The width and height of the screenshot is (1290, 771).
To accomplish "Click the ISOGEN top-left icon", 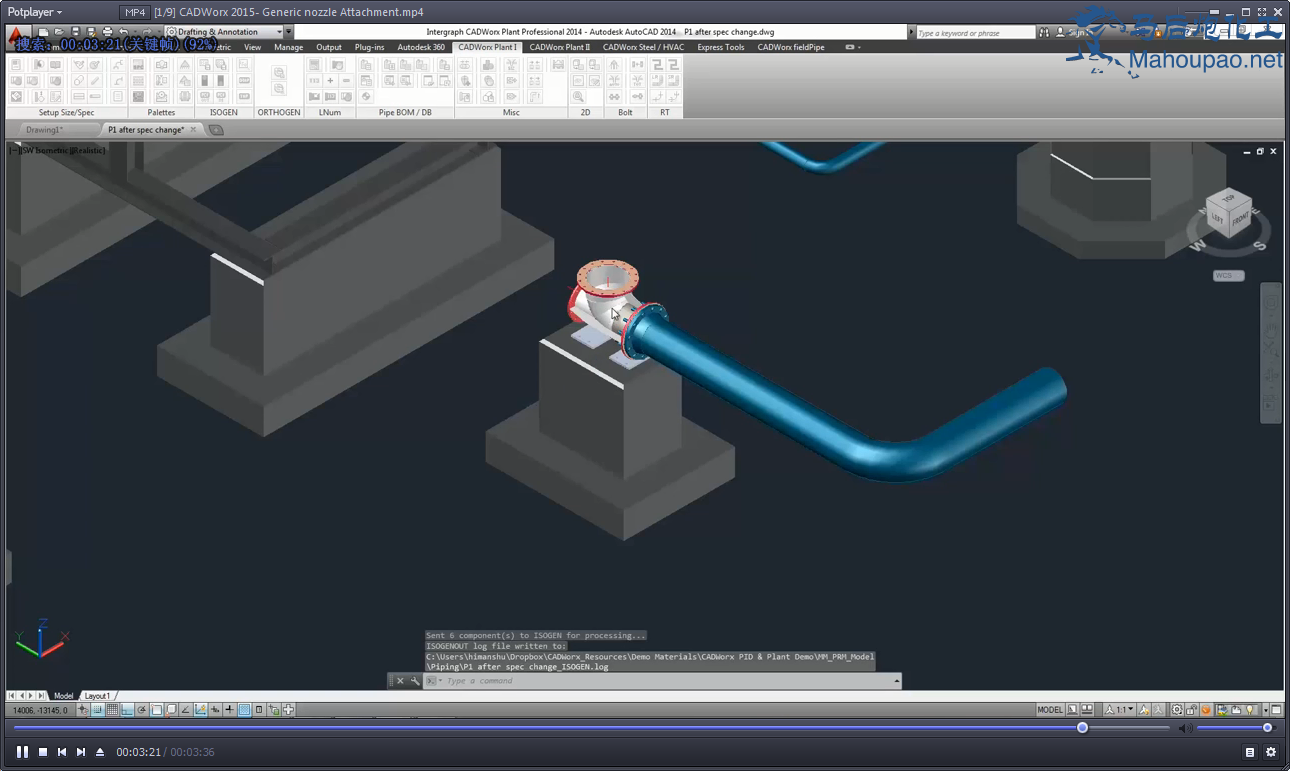I will click(205, 64).
